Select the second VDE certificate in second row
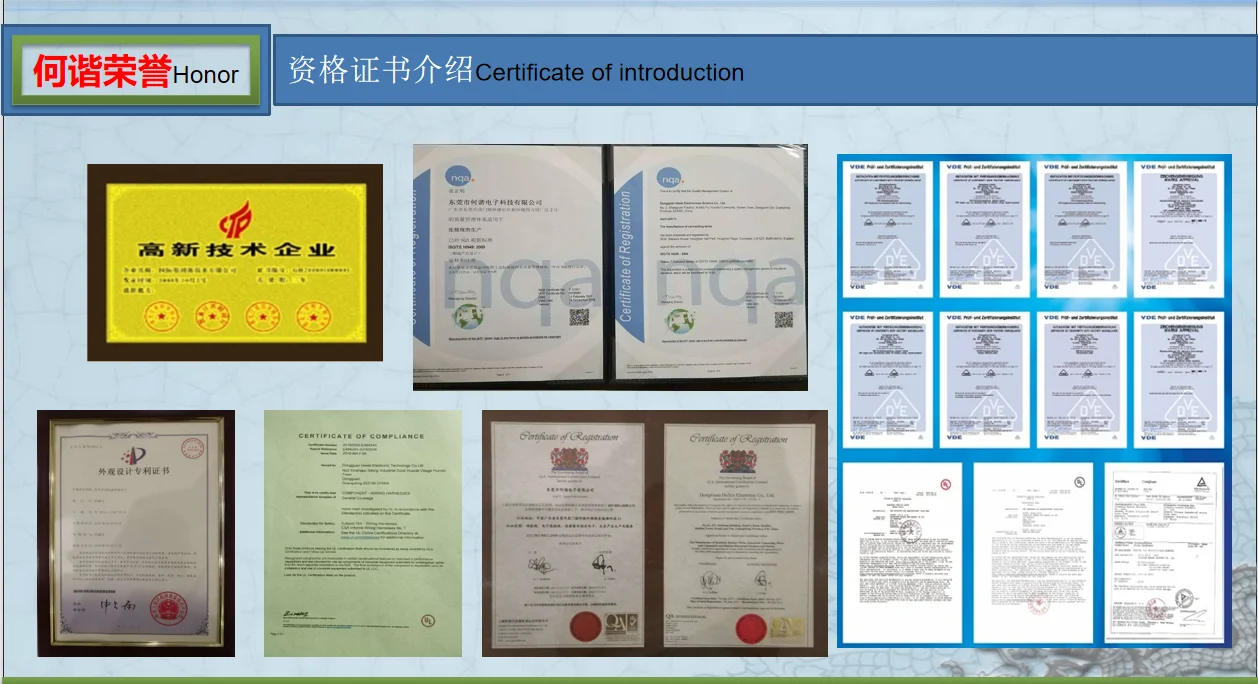The width and height of the screenshot is (1258, 684). coord(986,380)
